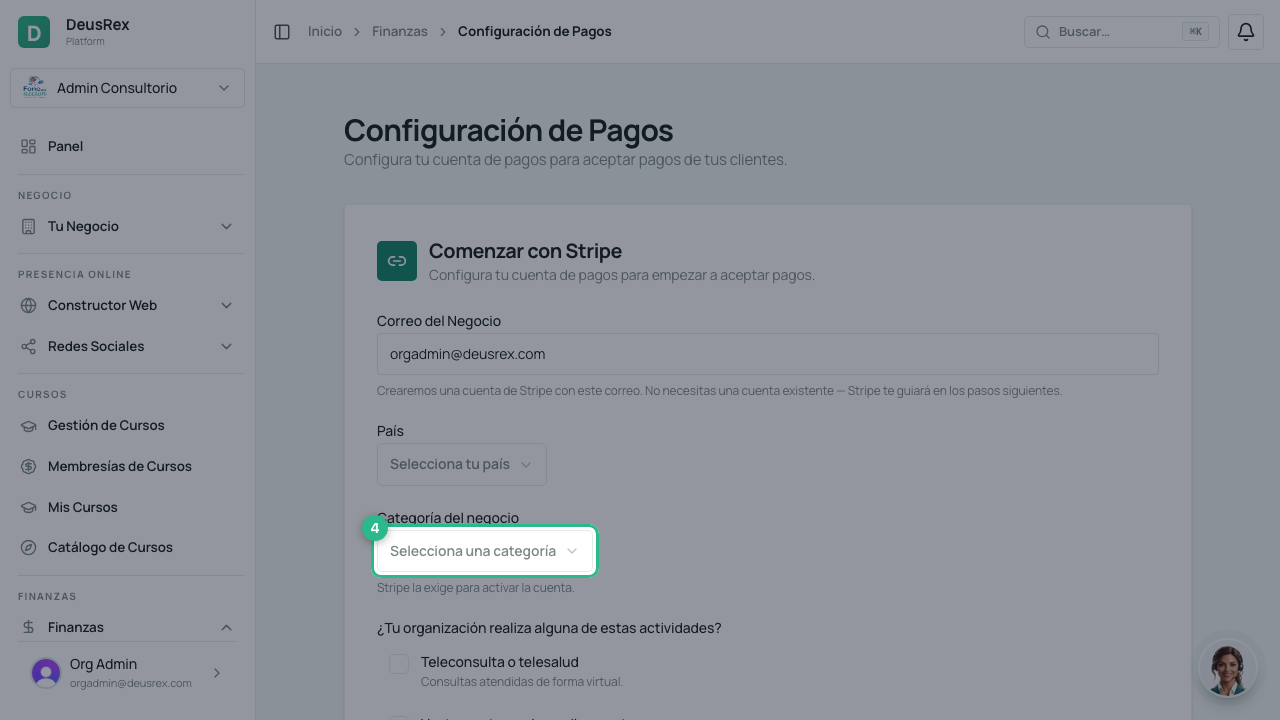Click the ⌘K shortcut badge
Viewport: 1280px width, 720px height.
(1195, 32)
